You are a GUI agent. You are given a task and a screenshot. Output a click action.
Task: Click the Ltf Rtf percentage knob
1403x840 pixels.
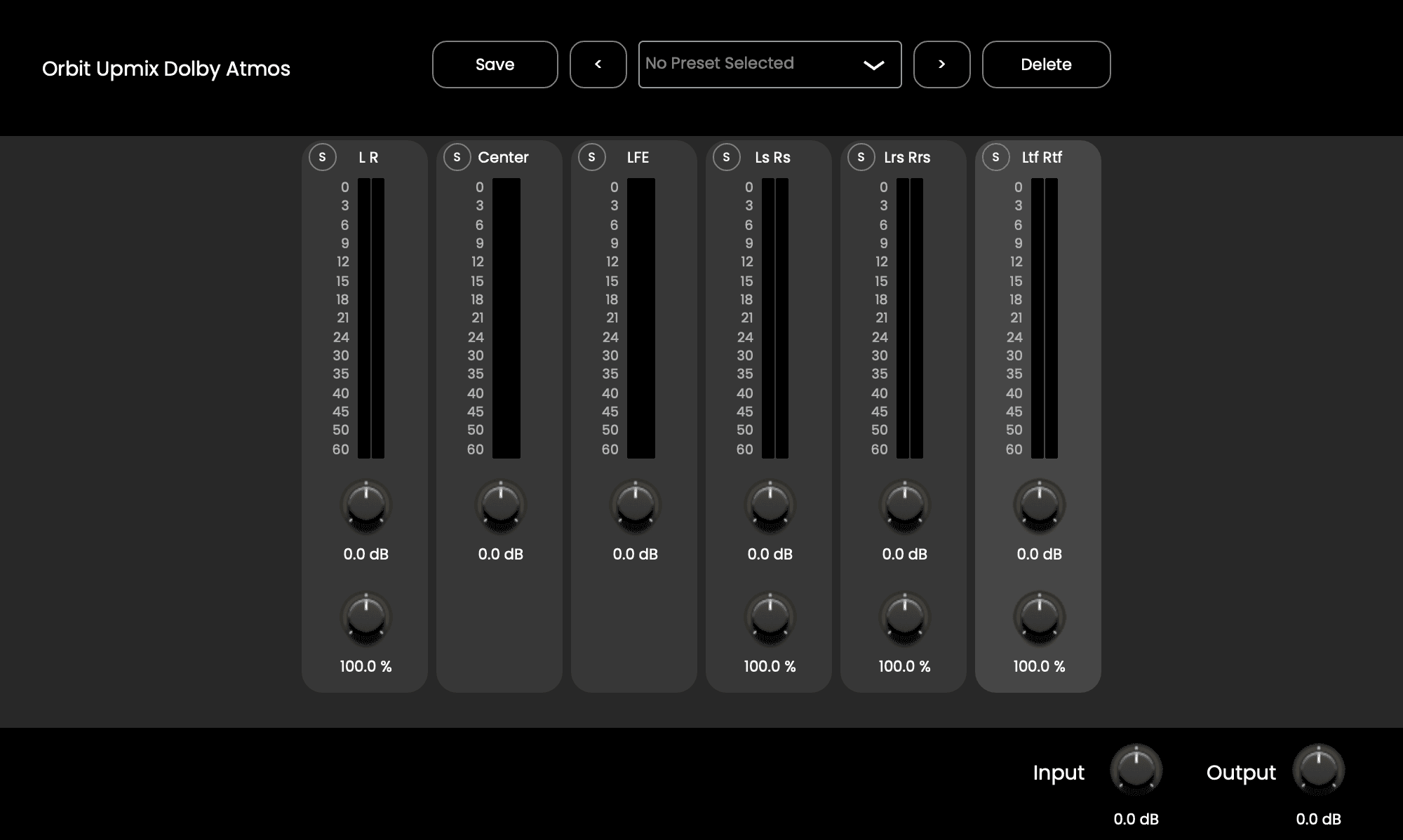[1040, 618]
